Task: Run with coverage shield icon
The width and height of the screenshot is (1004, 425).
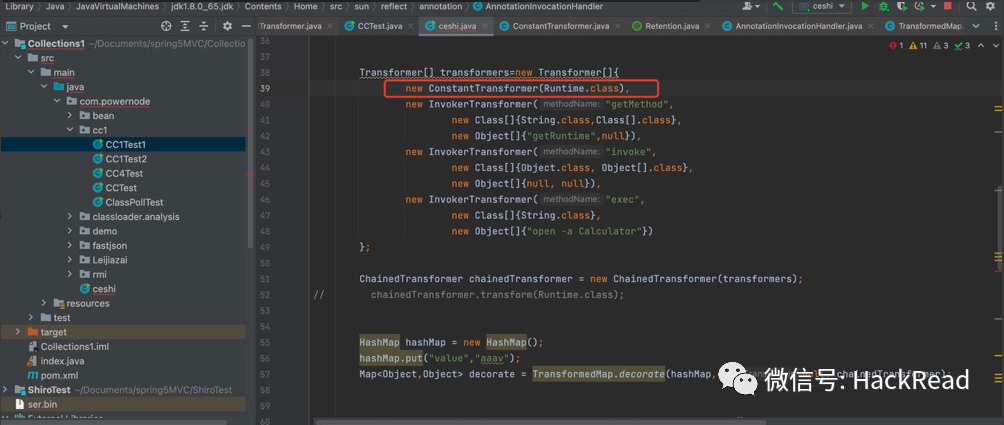Action: click(902, 6)
